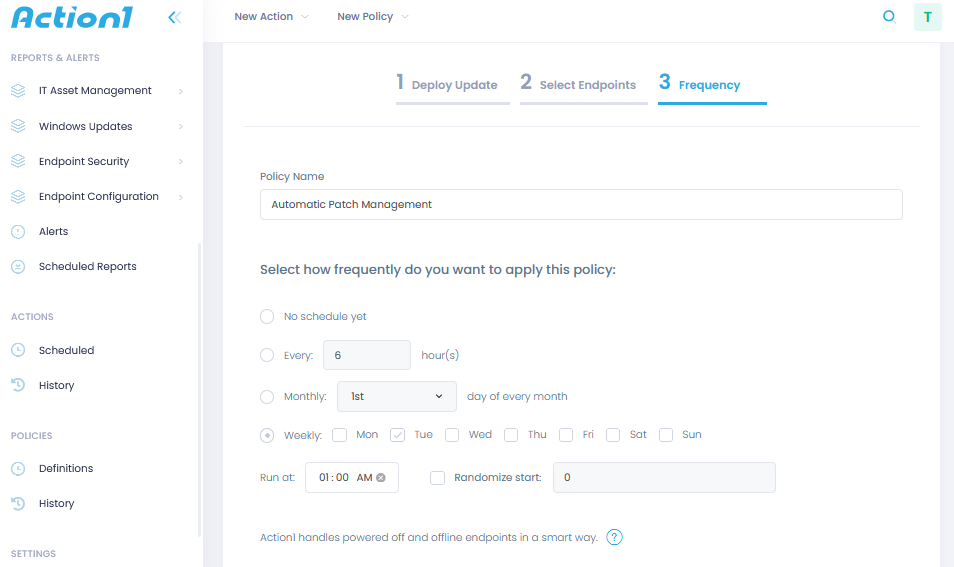The height and width of the screenshot is (567, 954).
Task: Click the Policy Name input field
Action: click(581, 204)
